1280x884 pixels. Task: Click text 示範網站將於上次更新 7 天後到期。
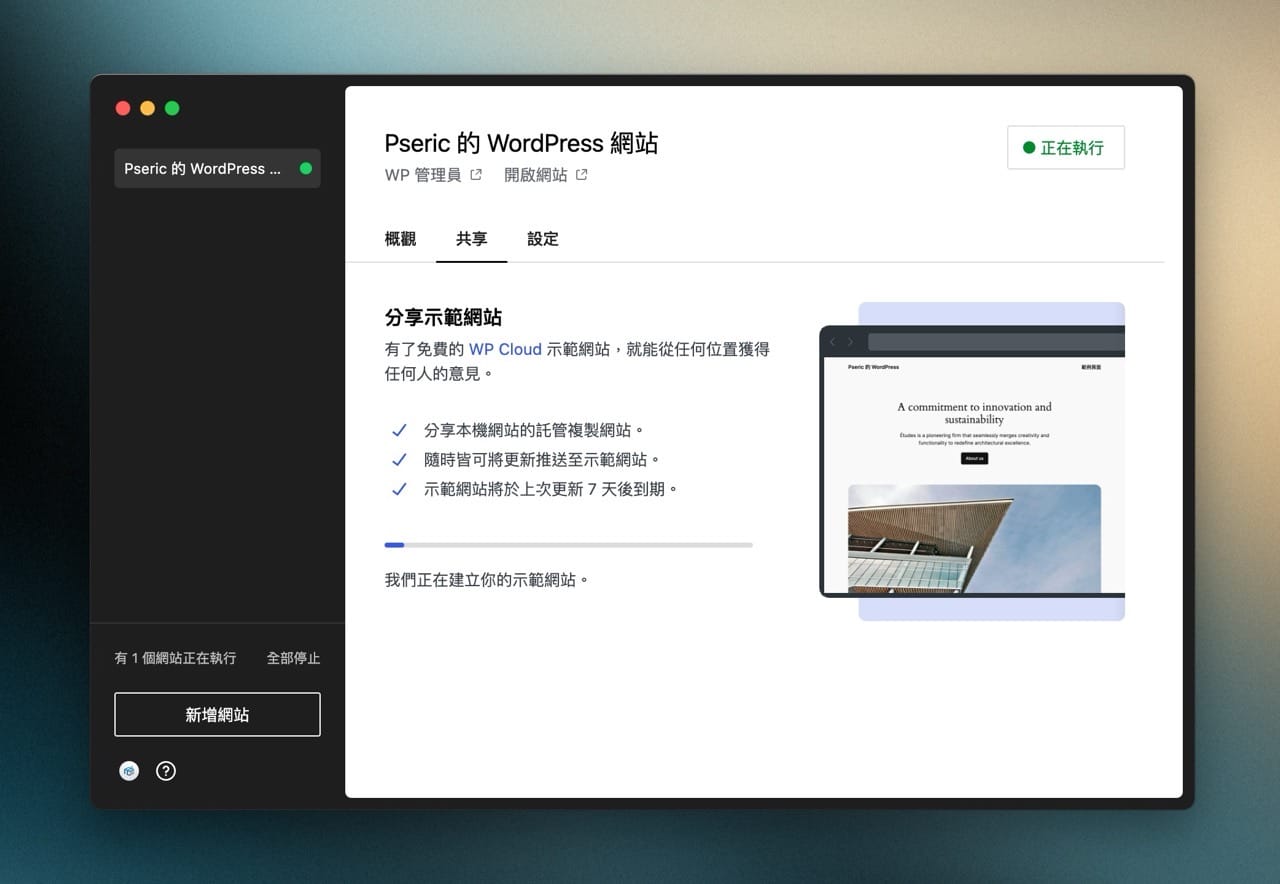(552, 489)
